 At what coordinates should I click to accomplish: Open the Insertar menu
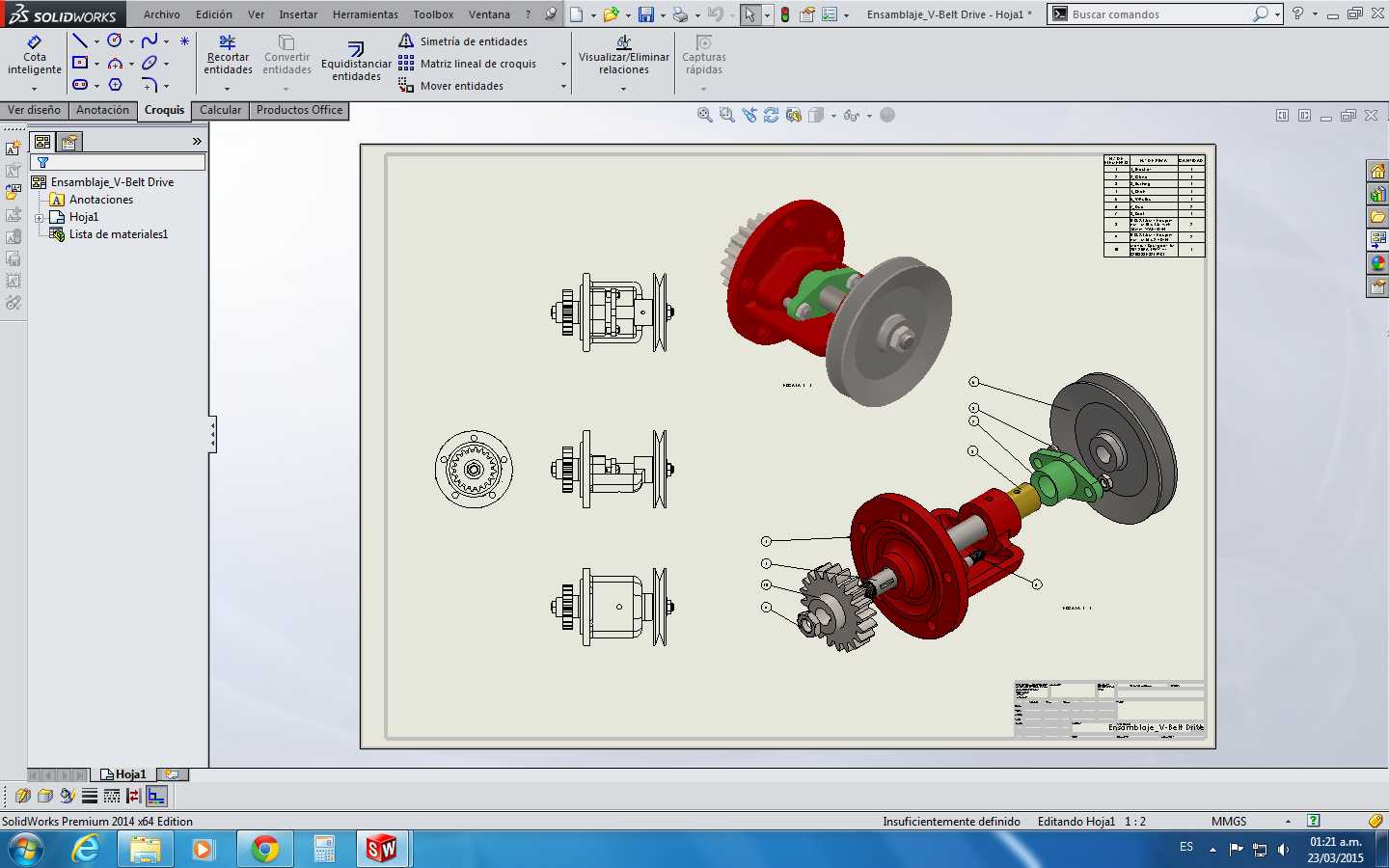298,14
